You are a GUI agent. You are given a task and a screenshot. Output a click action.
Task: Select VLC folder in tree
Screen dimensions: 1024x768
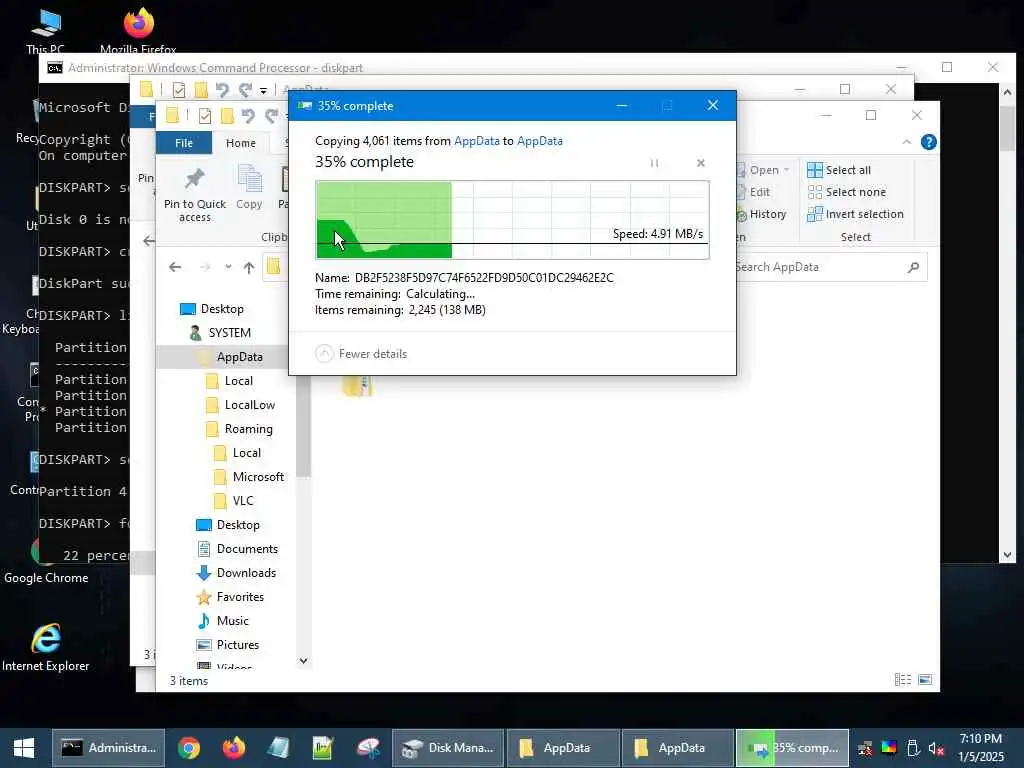click(234, 501)
